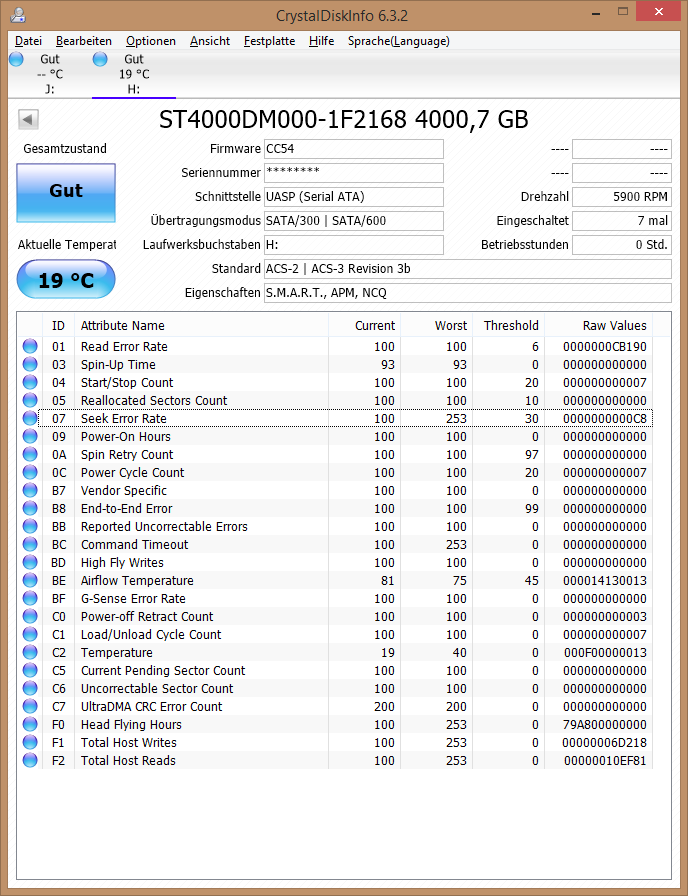Open the Optionen menu

click(x=151, y=41)
